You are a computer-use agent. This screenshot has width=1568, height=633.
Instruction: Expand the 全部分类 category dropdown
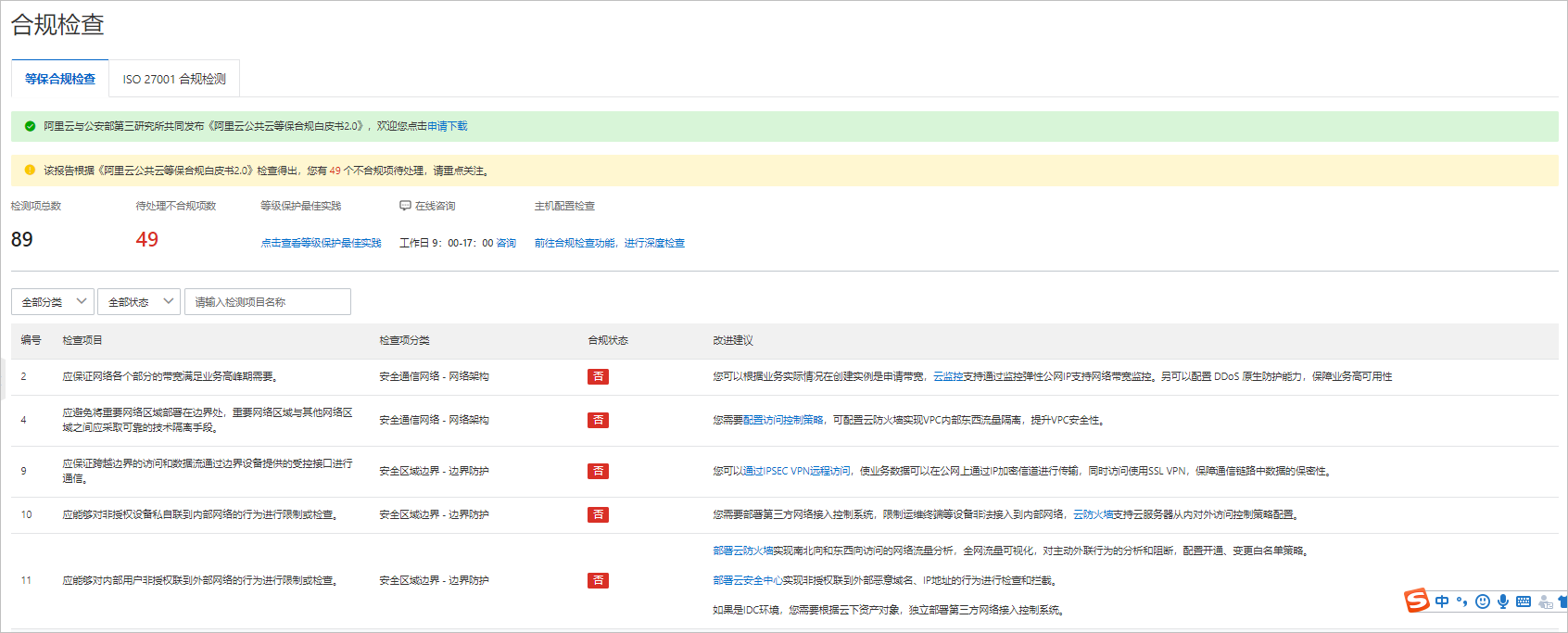tap(53, 301)
